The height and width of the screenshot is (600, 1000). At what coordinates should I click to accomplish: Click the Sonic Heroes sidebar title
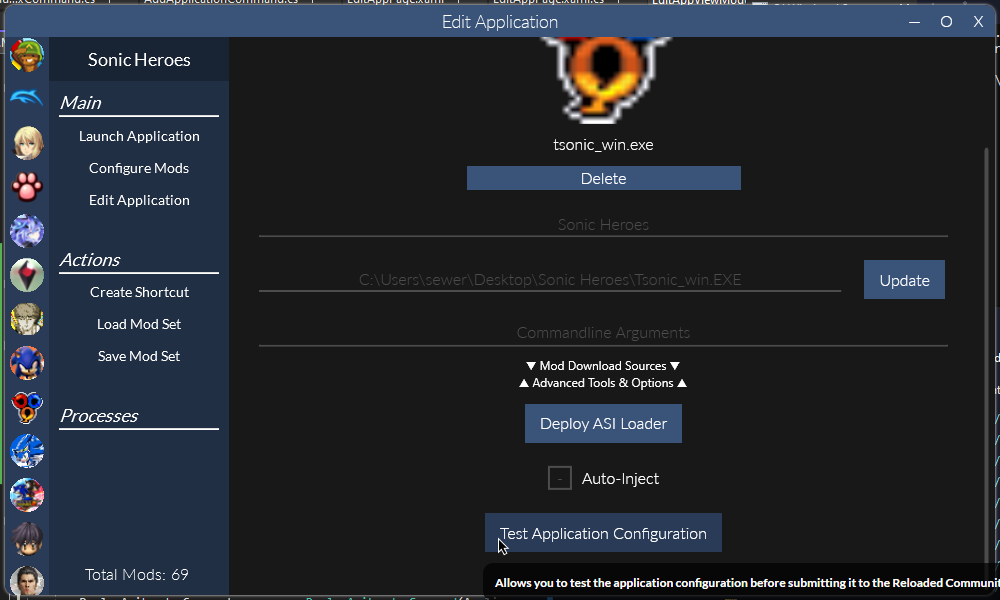point(139,59)
